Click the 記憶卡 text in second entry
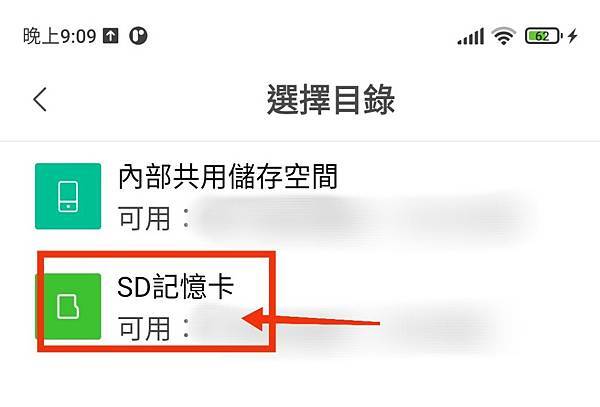The image size is (600, 407). tap(193, 286)
